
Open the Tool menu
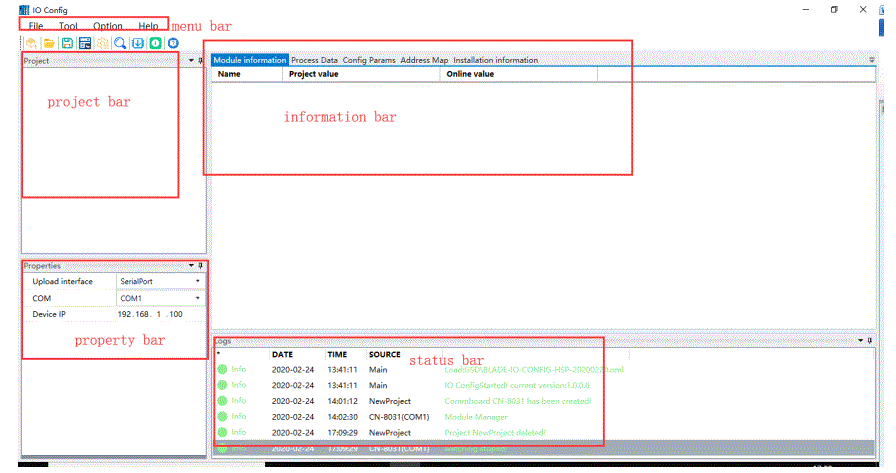(68, 26)
